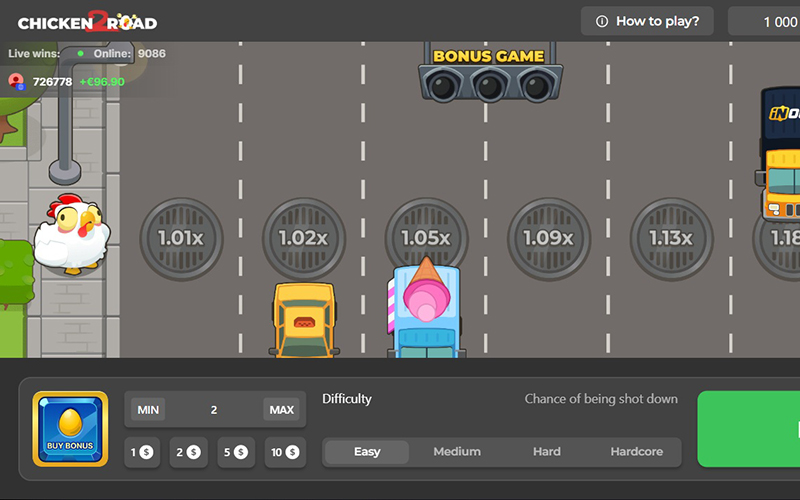
Task: Select the 1.09x manhole multiplier
Action: click(549, 239)
